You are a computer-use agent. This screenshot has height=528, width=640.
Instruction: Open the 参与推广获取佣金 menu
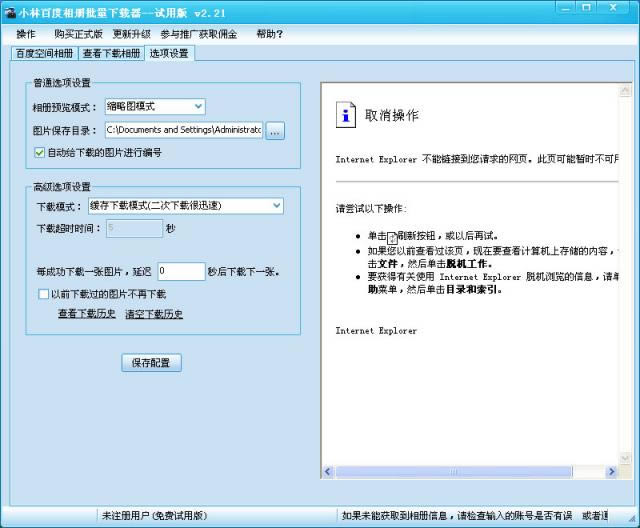point(199,34)
